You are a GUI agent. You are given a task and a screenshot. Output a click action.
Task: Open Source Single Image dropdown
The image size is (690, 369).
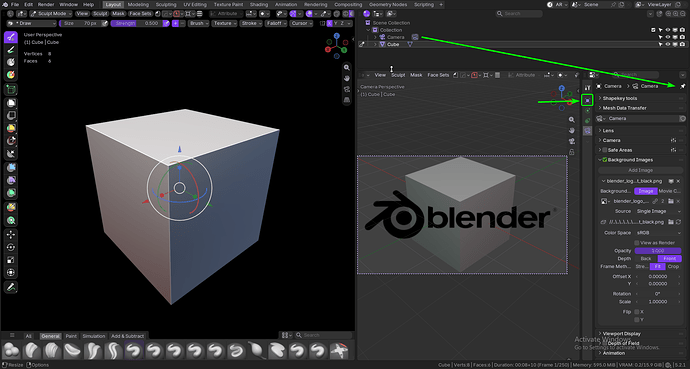click(658, 212)
